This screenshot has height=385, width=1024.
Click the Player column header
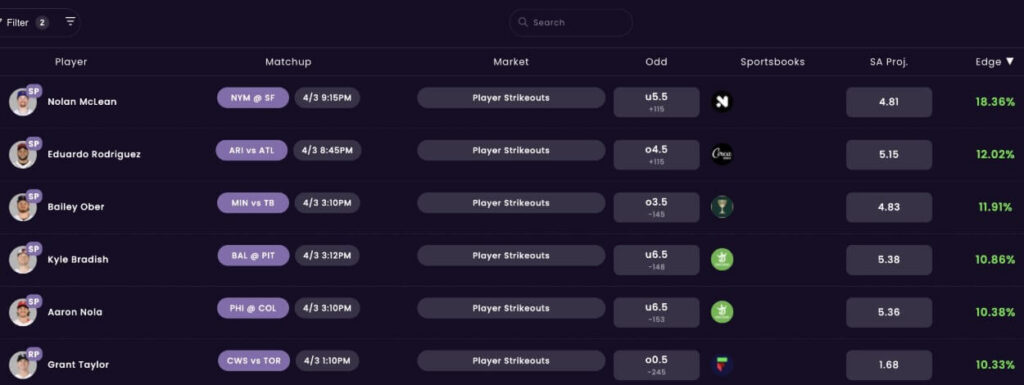click(x=71, y=62)
